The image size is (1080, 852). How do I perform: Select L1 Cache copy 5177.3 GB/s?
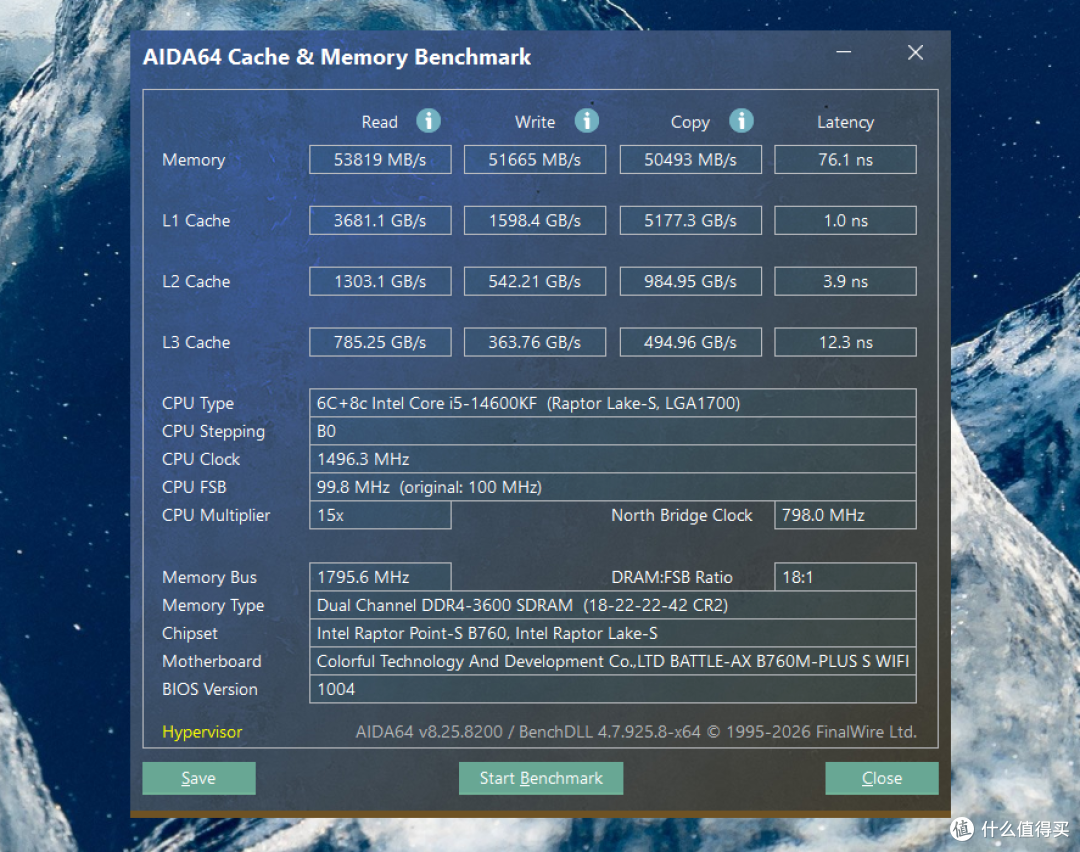691,220
